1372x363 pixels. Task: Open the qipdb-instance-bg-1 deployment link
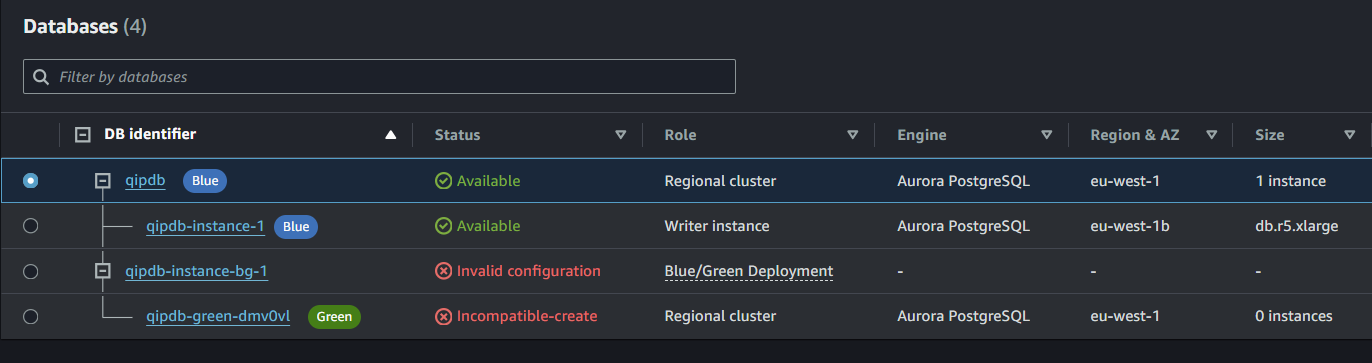196,271
